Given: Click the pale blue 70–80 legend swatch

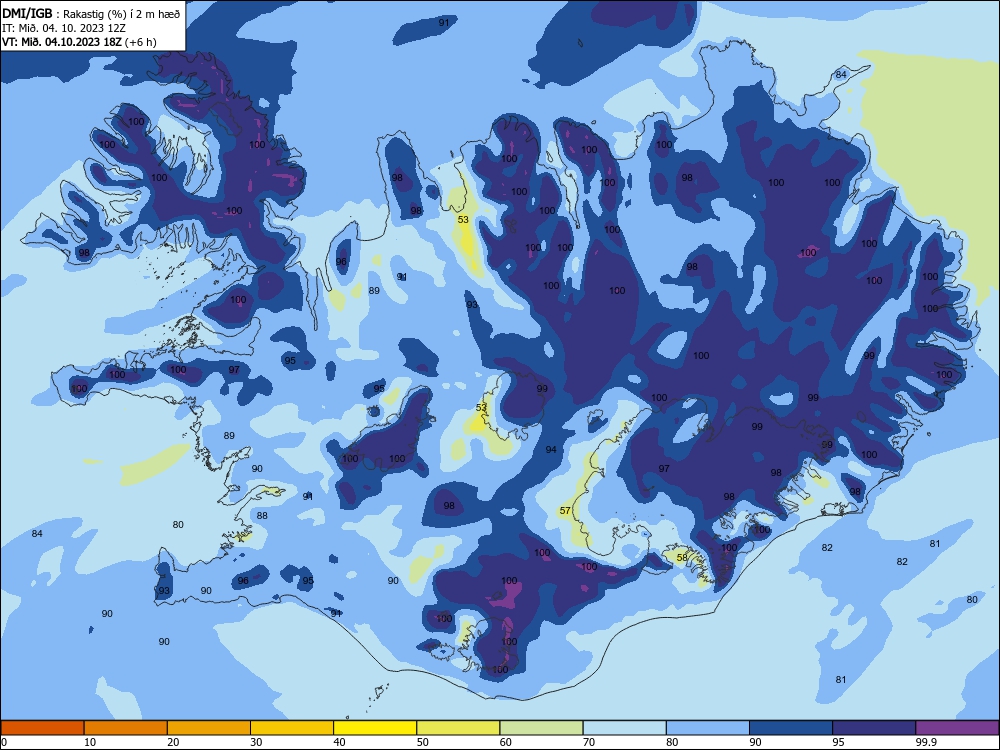Looking at the screenshot, I should click(x=624, y=728).
